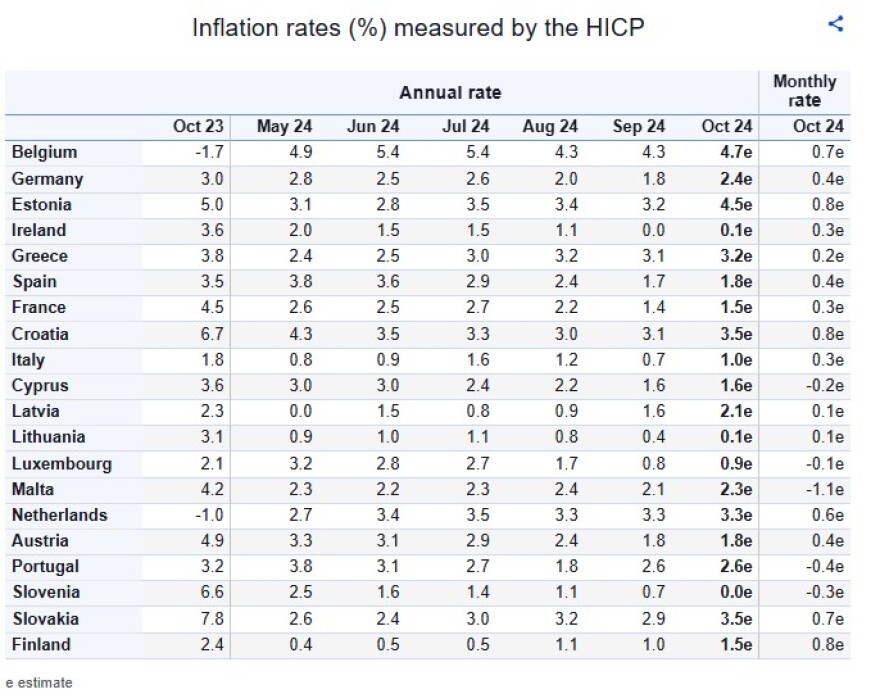Select Malta's monthly rate -1.1e
This screenshot has height=694, width=880.
click(823, 490)
